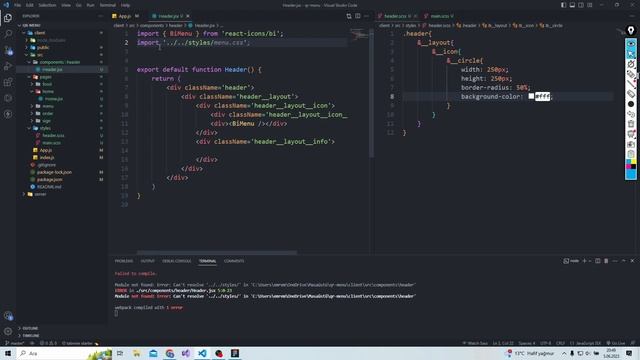The height and width of the screenshot is (360, 640).
Task: Click split terminal icon
Action: tap(598, 261)
